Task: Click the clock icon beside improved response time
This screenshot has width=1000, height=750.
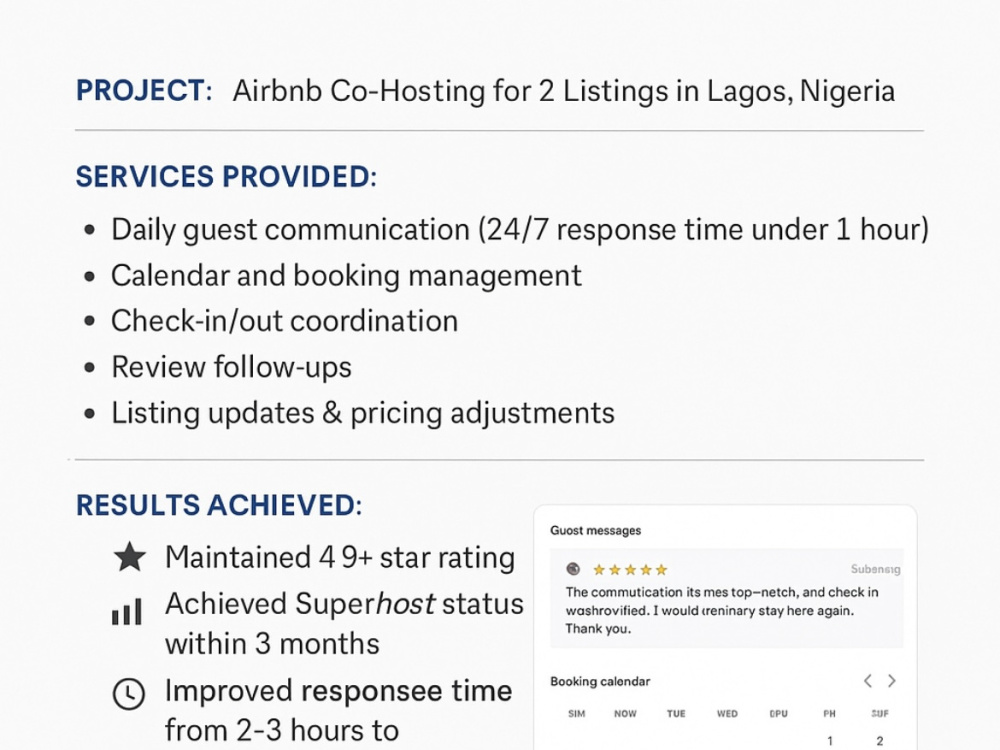Action: coord(129,693)
